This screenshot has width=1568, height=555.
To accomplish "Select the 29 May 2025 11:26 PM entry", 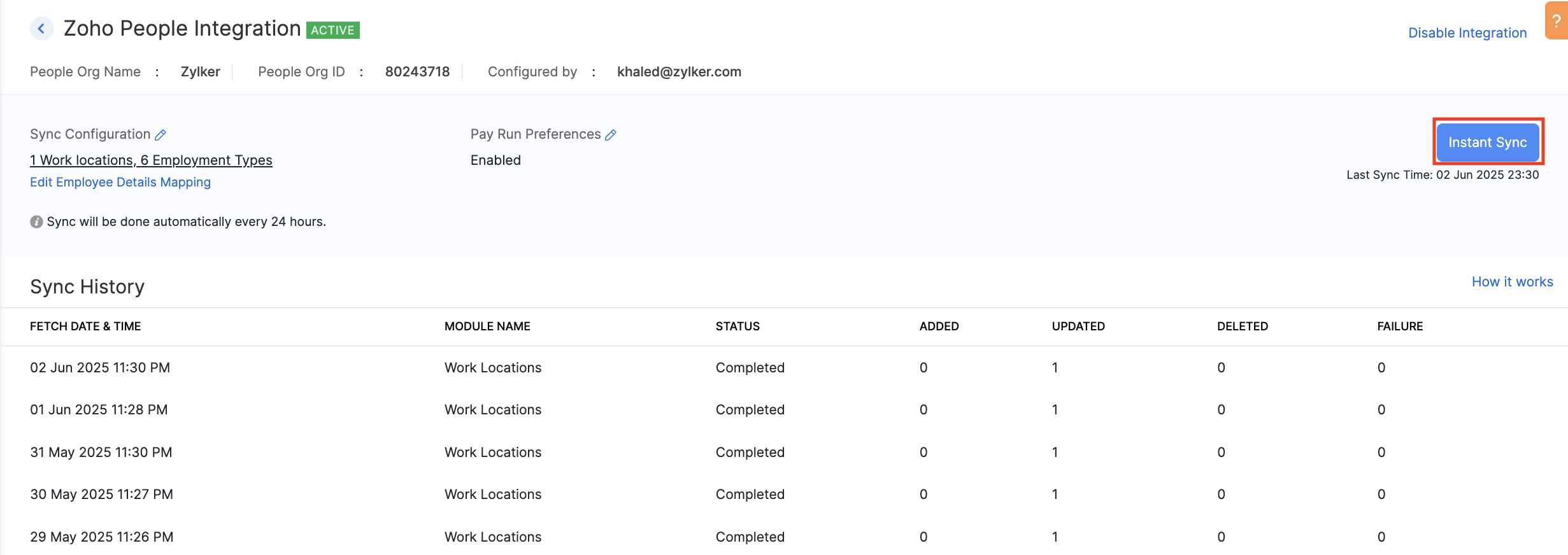I will (x=101, y=537).
